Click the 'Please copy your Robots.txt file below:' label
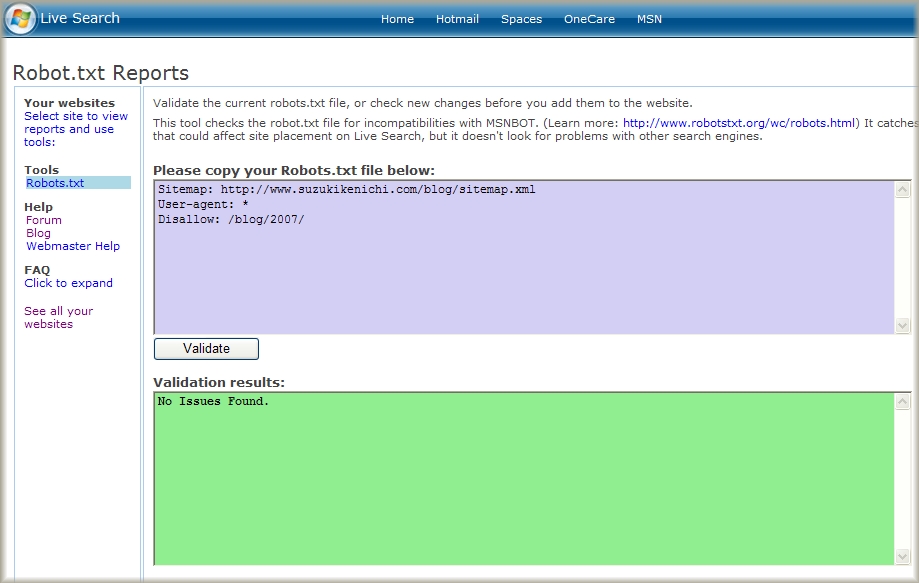The height and width of the screenshot is (583, 919). pyautogui.click(x=294, y=171)
